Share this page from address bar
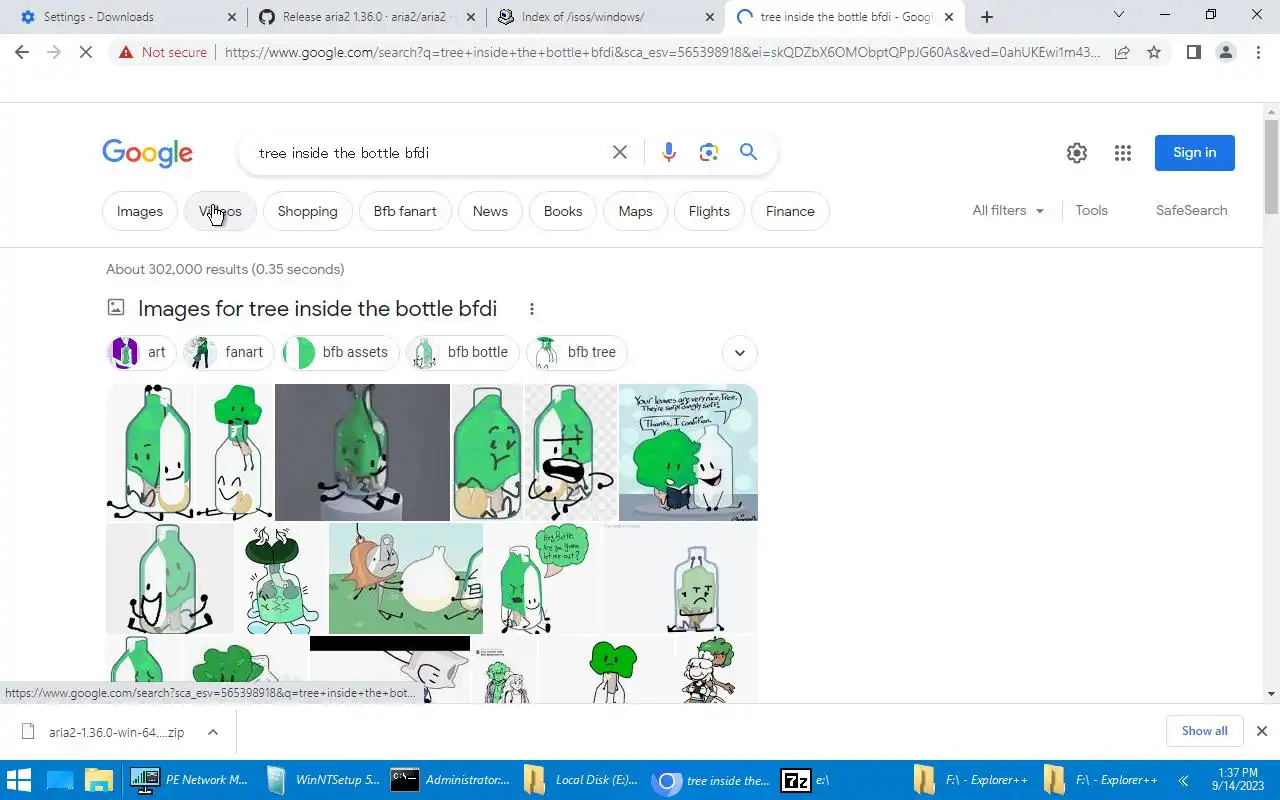The width and height of the screenshot is (1280, 800). click(1122, 52)
